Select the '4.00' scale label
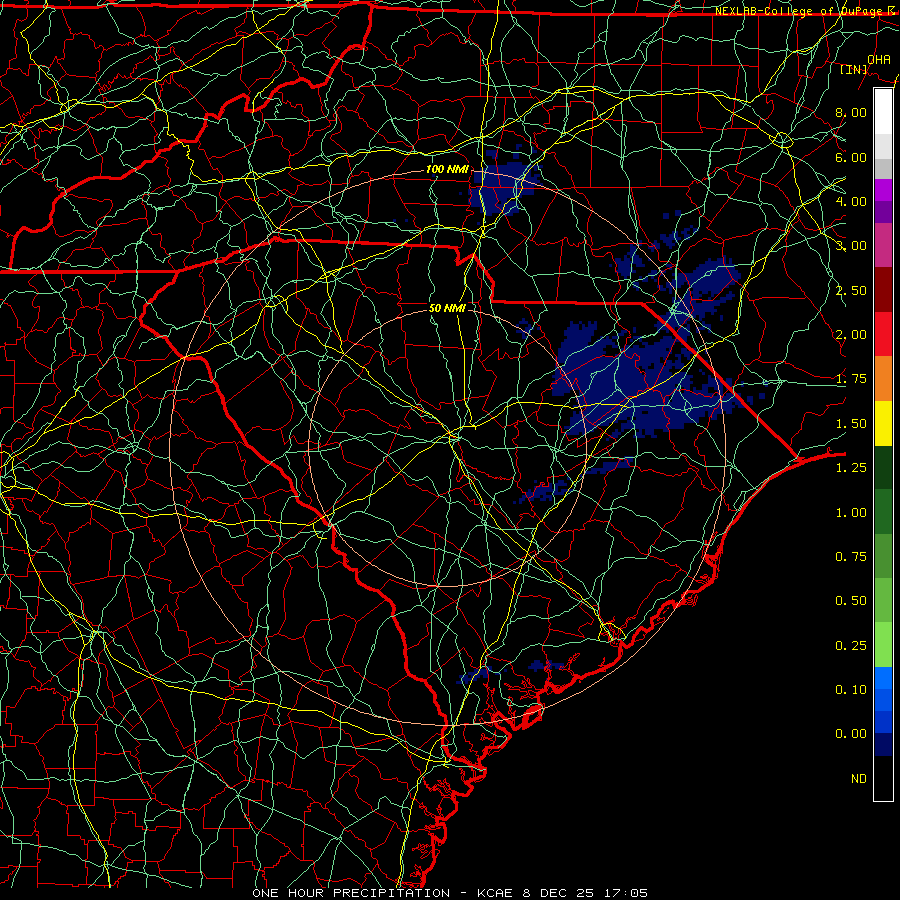The width and height of the screenshot is (900, 900). click(851, 201)
